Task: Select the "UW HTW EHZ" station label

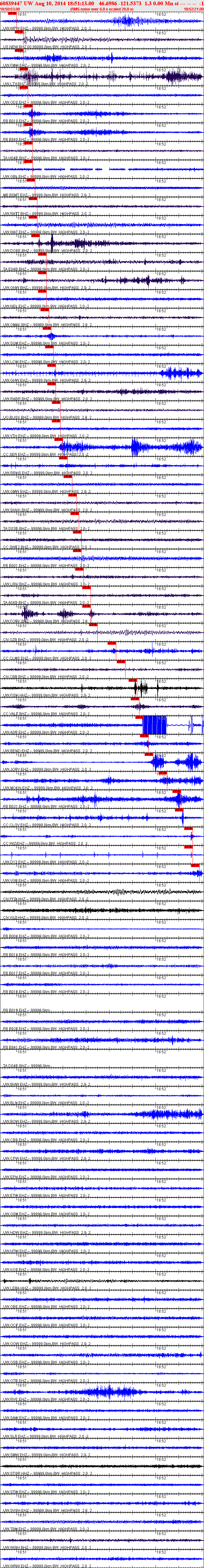Action: pos(15,1251)
